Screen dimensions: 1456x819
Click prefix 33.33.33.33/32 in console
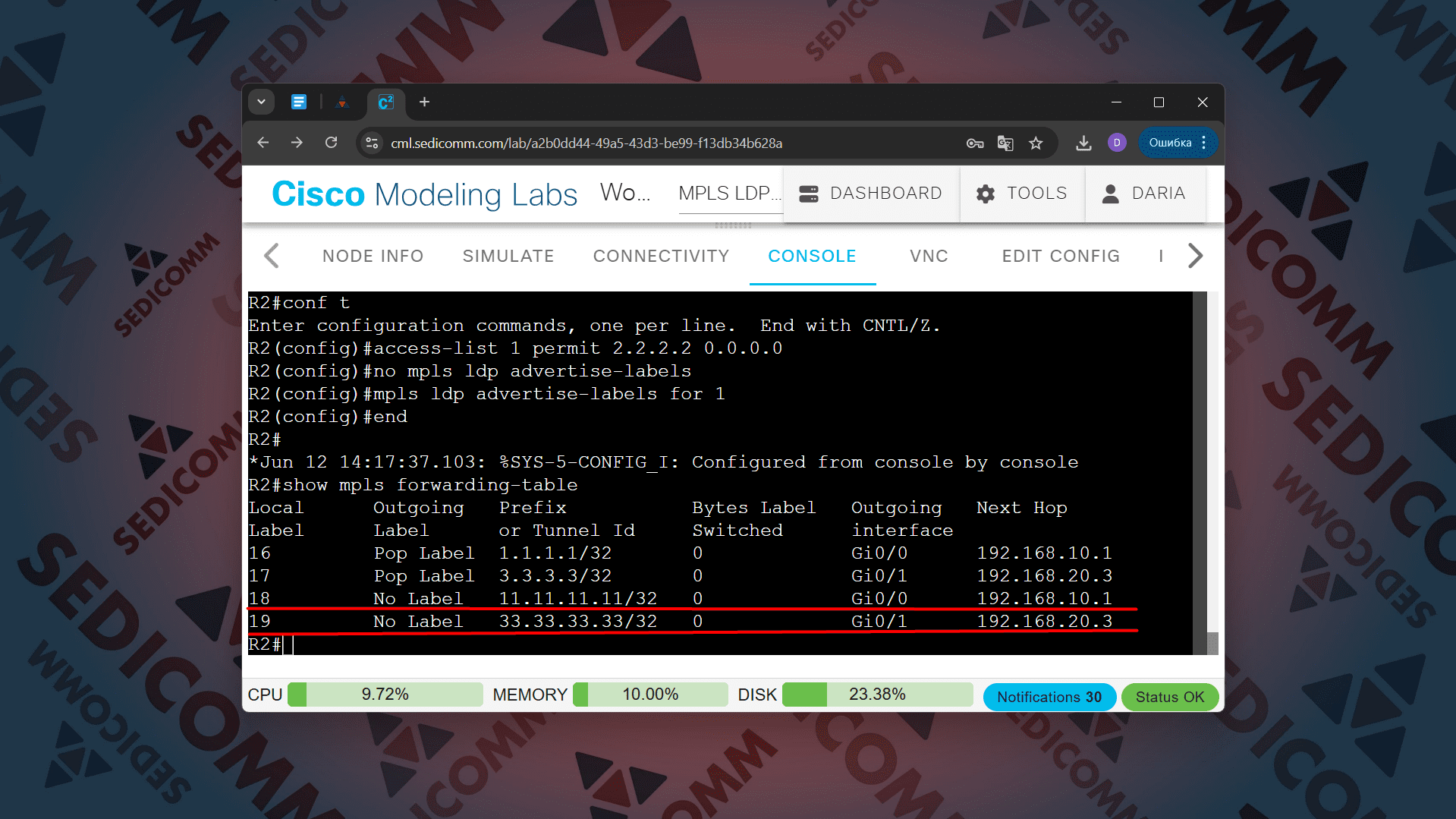tap(577, 622)
